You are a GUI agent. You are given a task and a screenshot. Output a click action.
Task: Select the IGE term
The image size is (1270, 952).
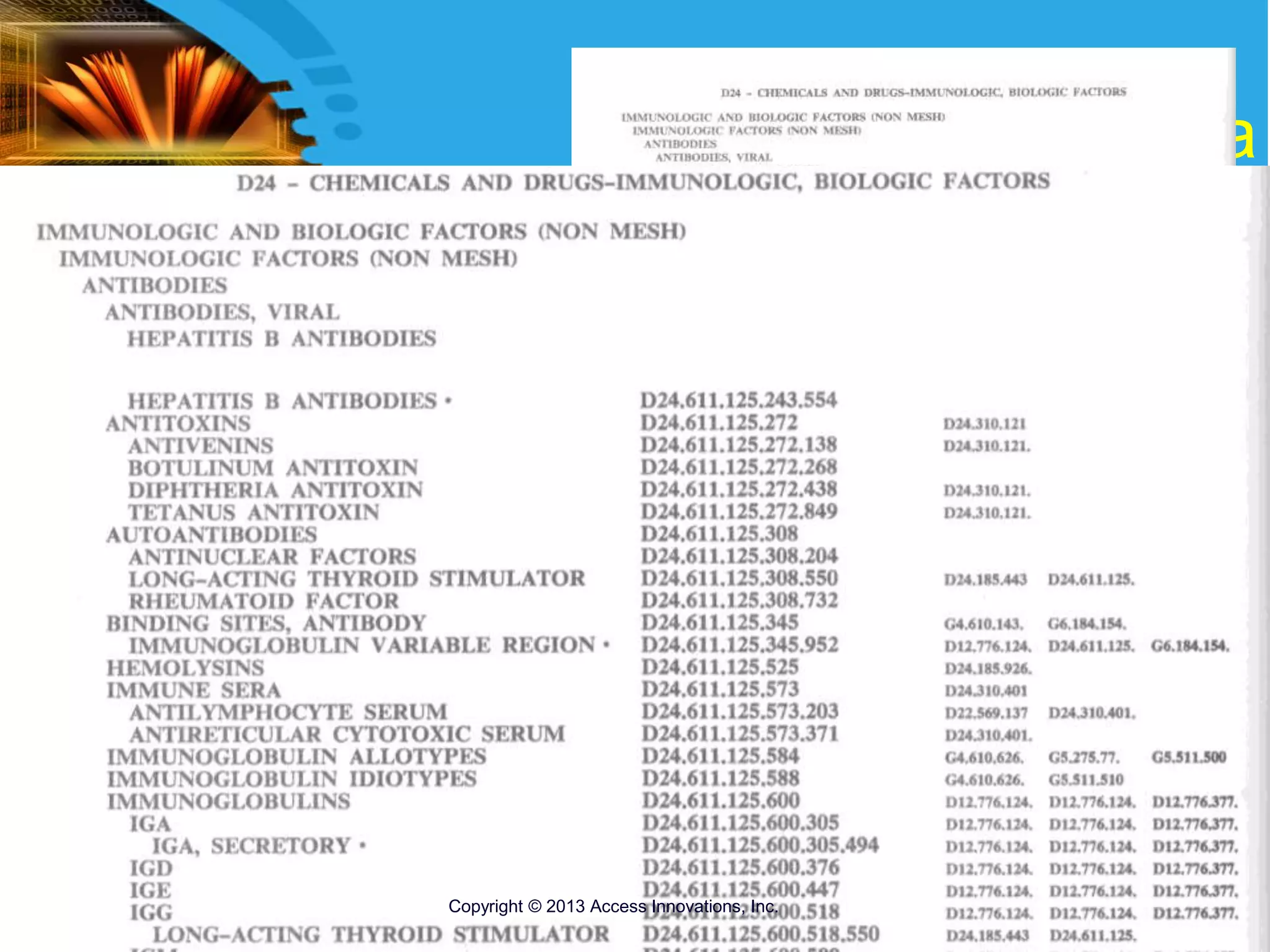tap(150, 891)
